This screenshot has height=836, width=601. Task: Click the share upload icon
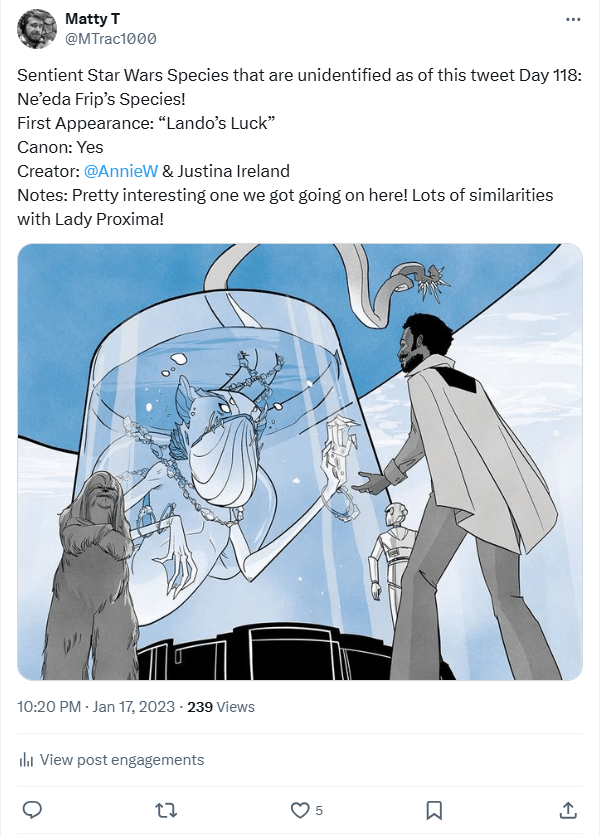pyautogui.click(x=568, y=810)
